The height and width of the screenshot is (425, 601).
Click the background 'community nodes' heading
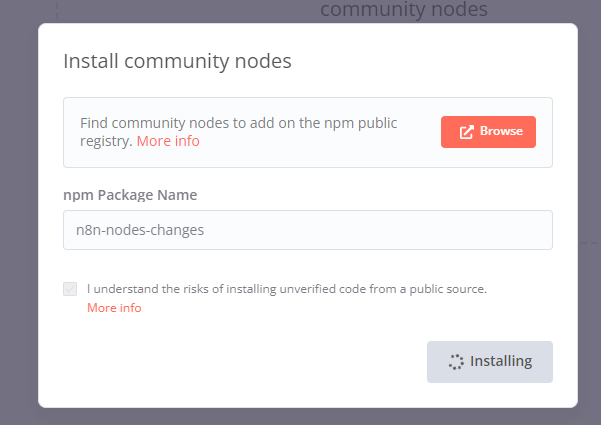[403, 10]
